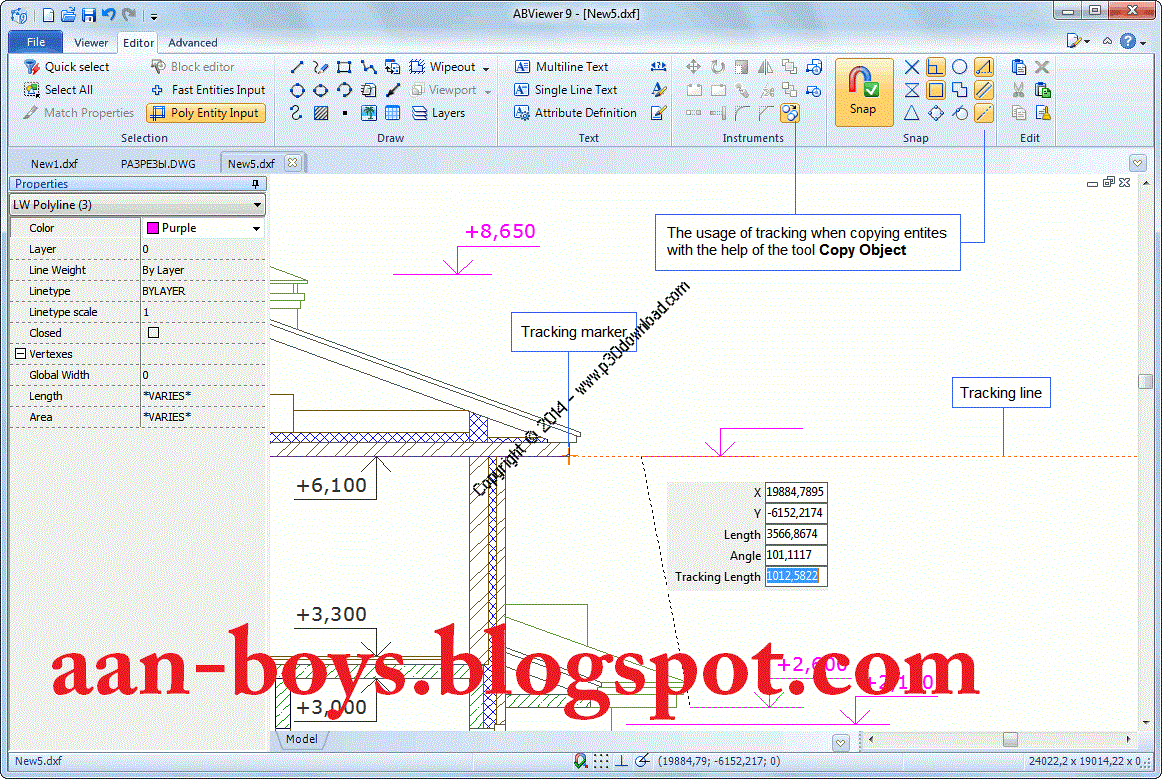Screen dimensions: 1162x779
Task: Expand the document tabs list arrow
Action: 1138,162
